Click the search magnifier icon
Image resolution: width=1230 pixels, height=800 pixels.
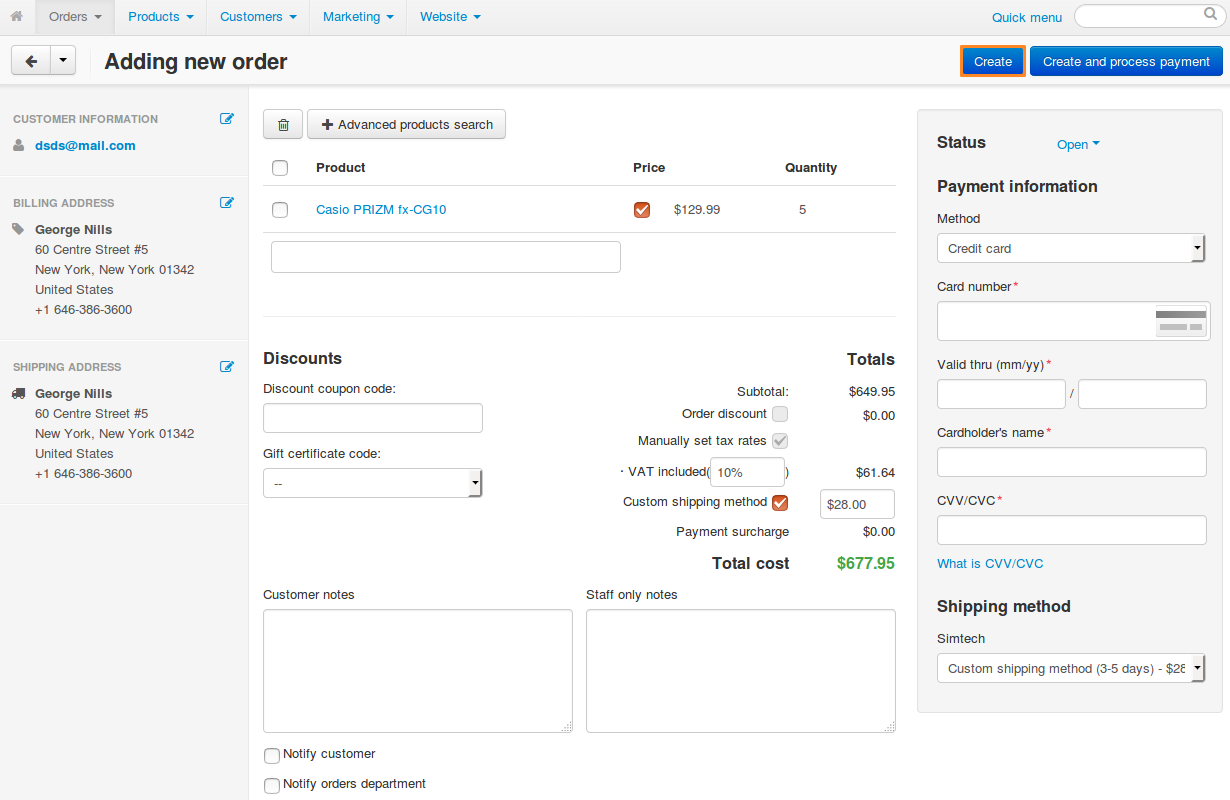(1209, 15)
